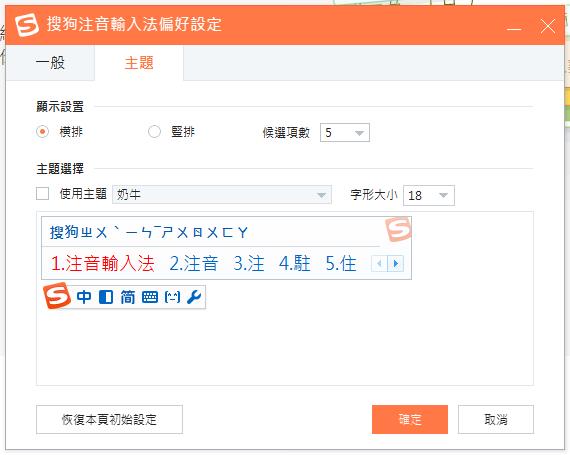
Task: Open the soft keyboard icon in preview bar
Action: pos(150,297)
